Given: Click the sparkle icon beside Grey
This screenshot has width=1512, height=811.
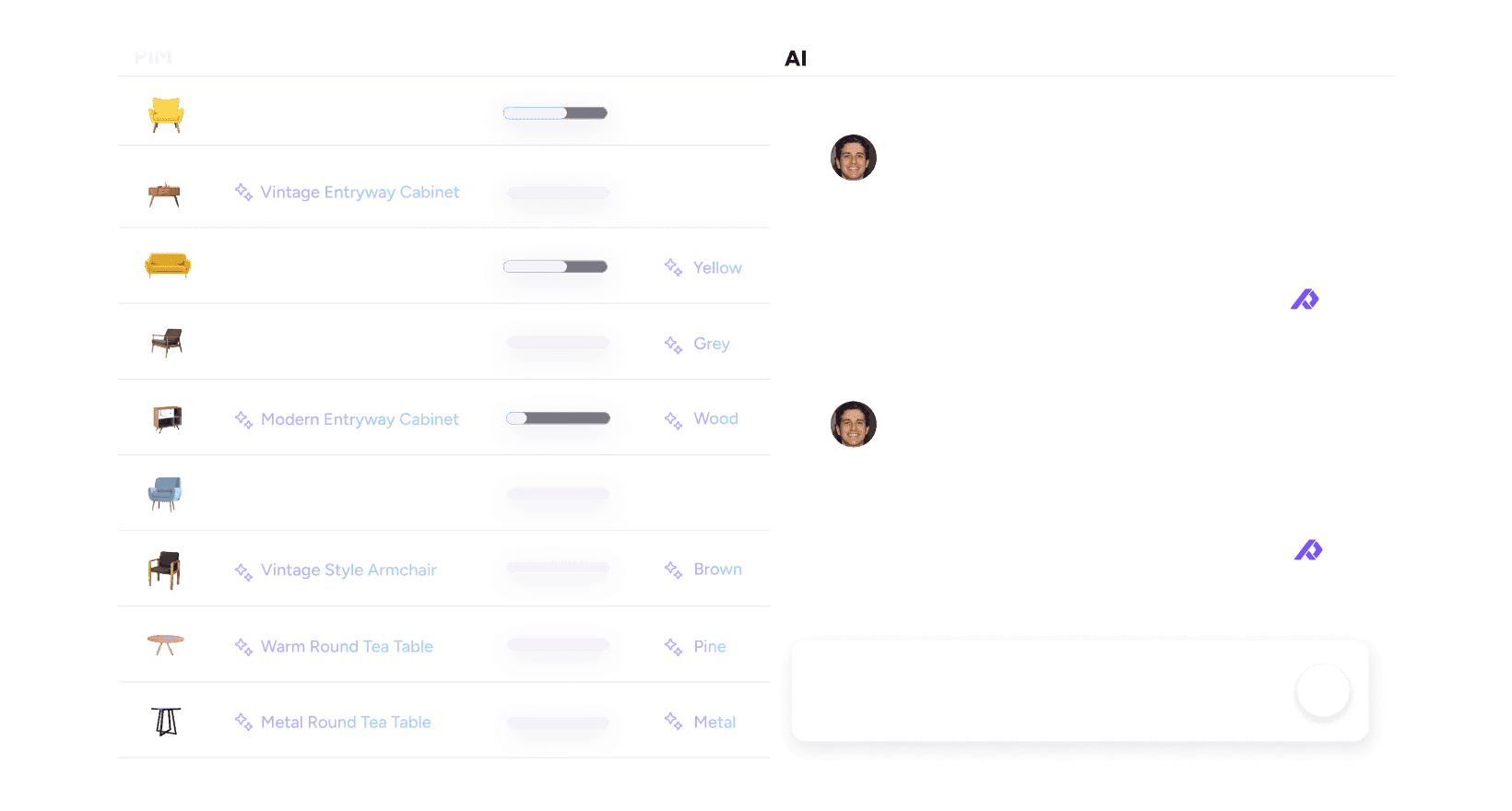Looking at the screenshot, I should 674,345.
